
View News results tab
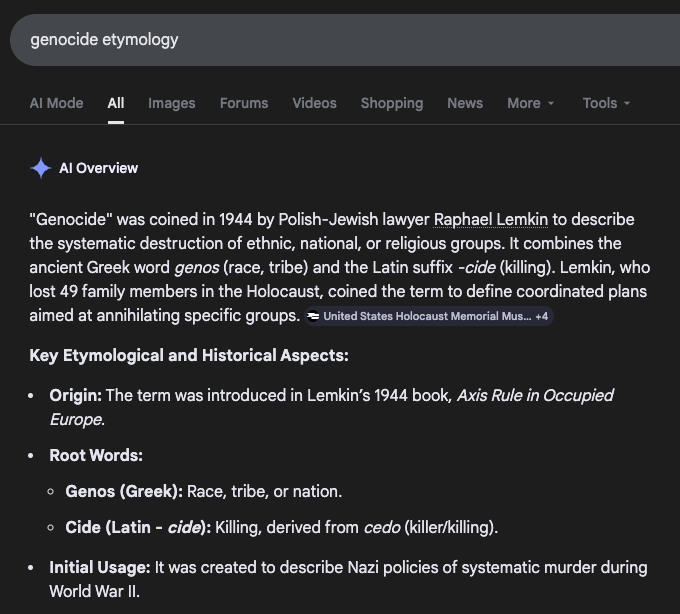tap(465, 103)
